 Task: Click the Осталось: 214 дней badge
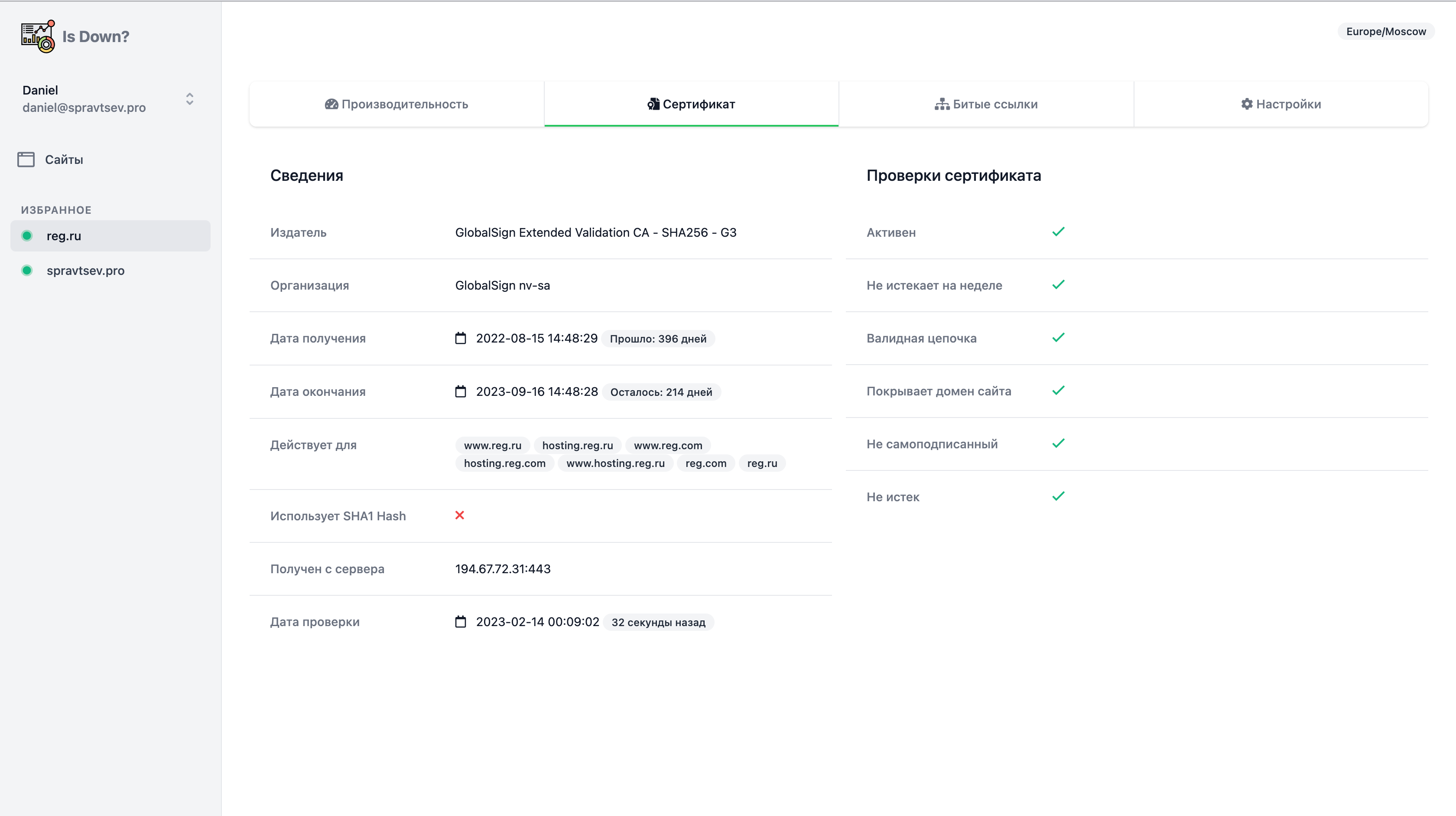661,392
